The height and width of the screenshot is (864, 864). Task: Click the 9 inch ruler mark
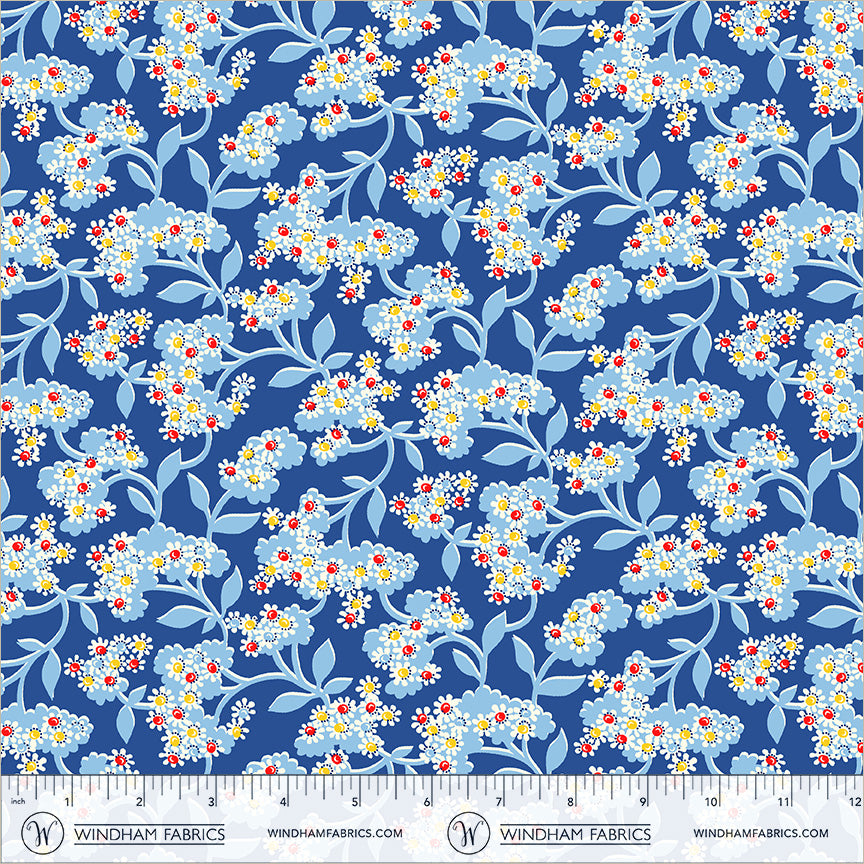point(643,801)
